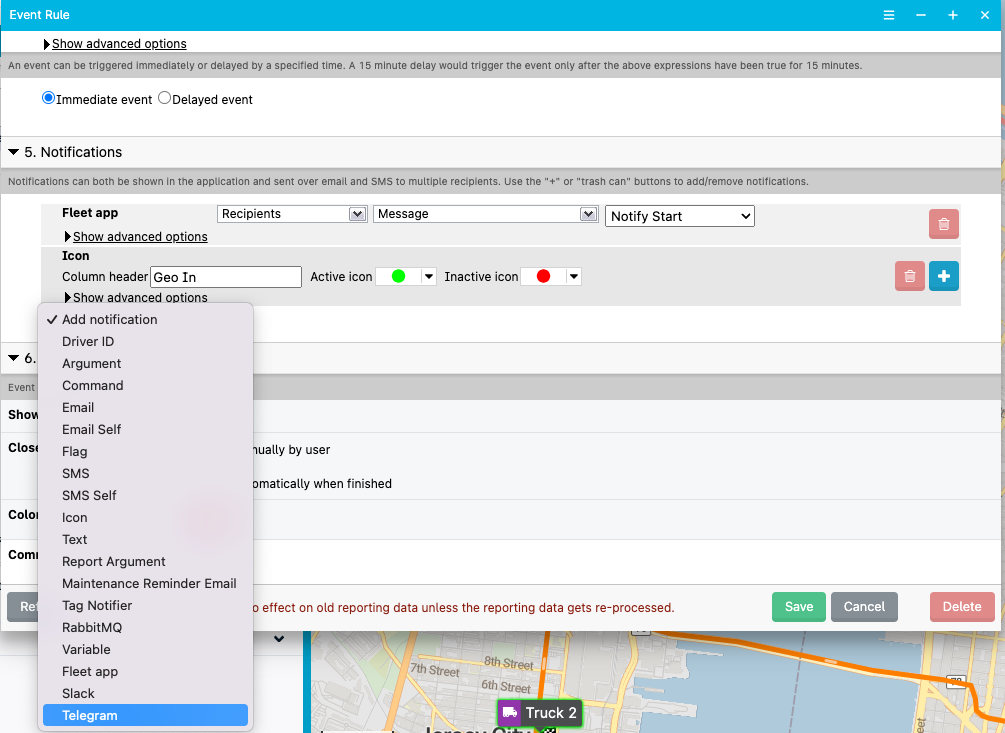
Task: Click the Column header text field
Action: [x=226, y=276]
